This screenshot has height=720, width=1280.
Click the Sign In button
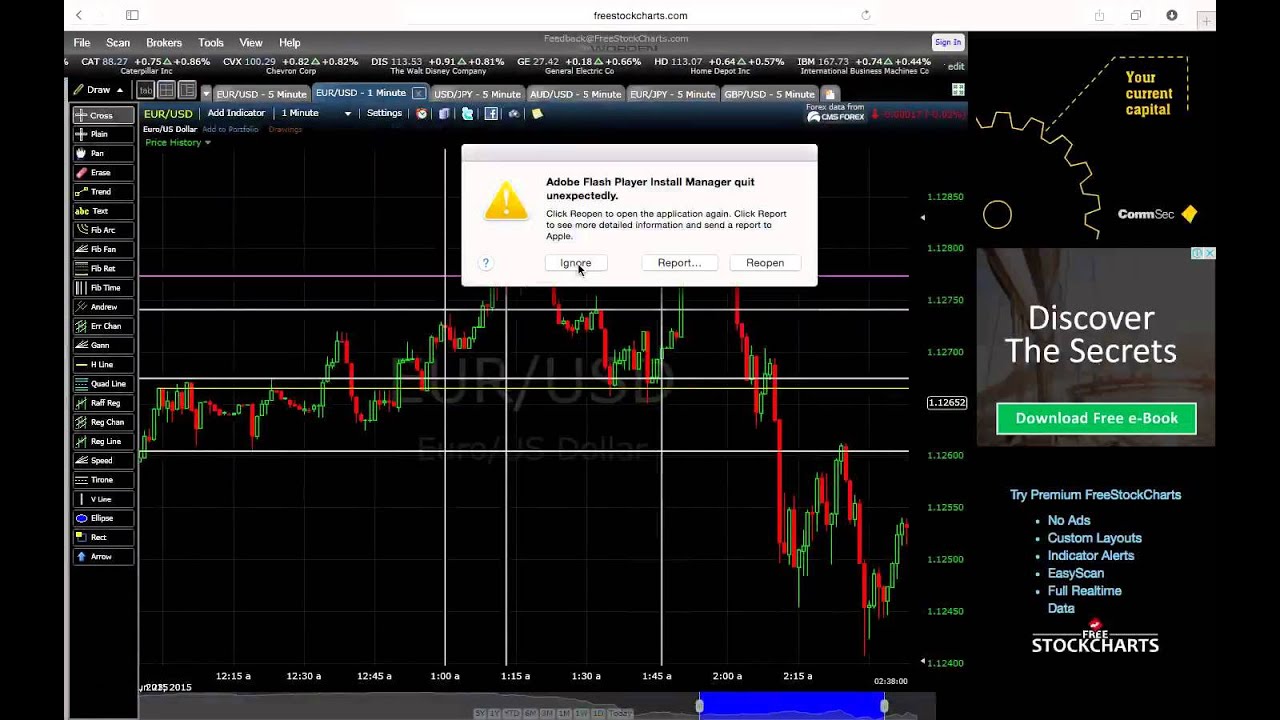(x=947, y=42)
